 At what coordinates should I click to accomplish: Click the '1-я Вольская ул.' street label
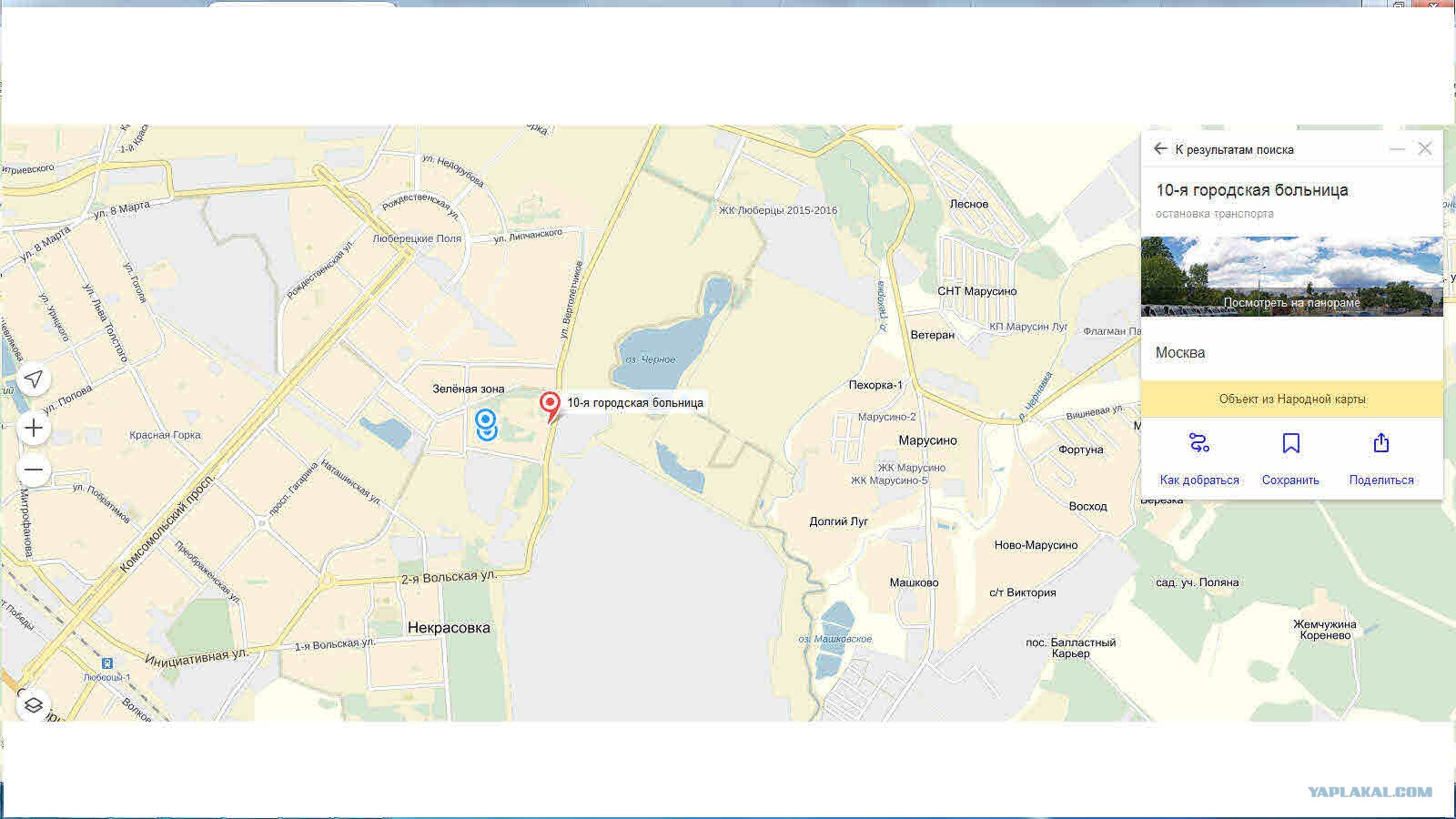(334, 644)
